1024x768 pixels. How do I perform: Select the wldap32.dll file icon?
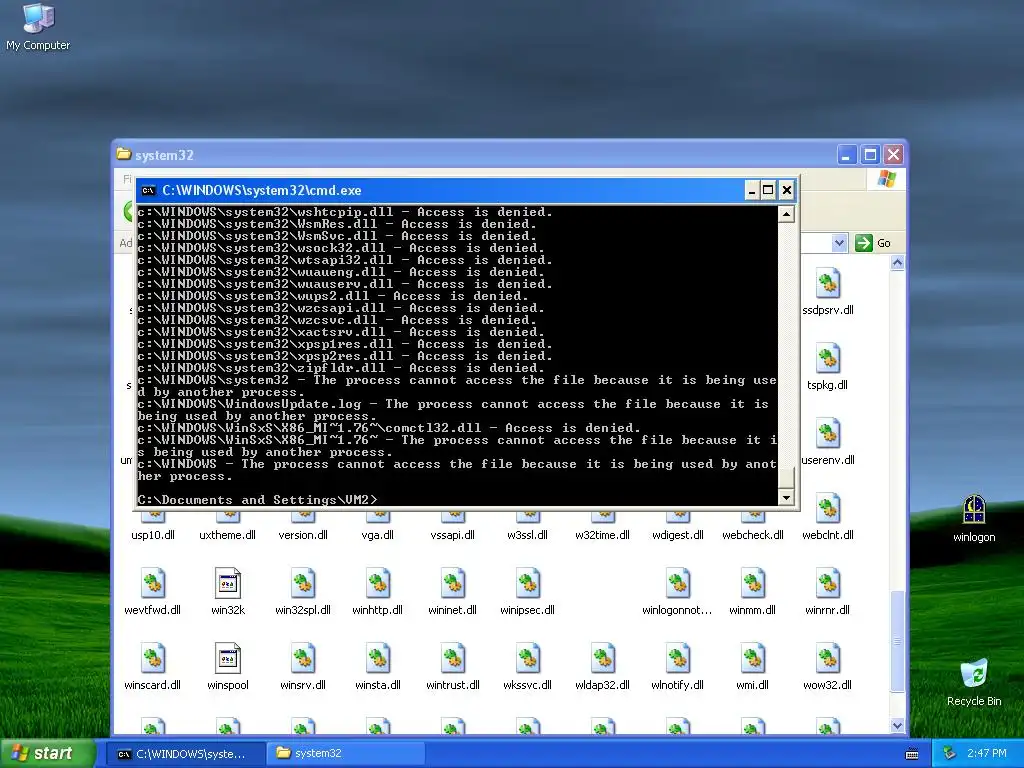point(602,658)
